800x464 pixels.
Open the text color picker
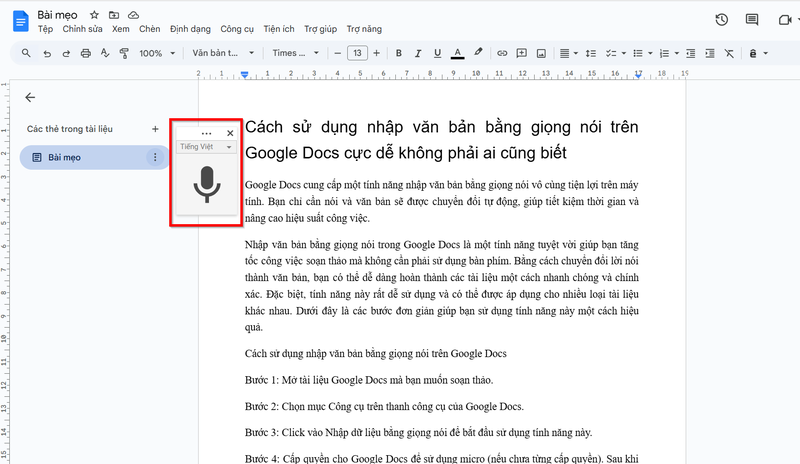pos(458,53)
